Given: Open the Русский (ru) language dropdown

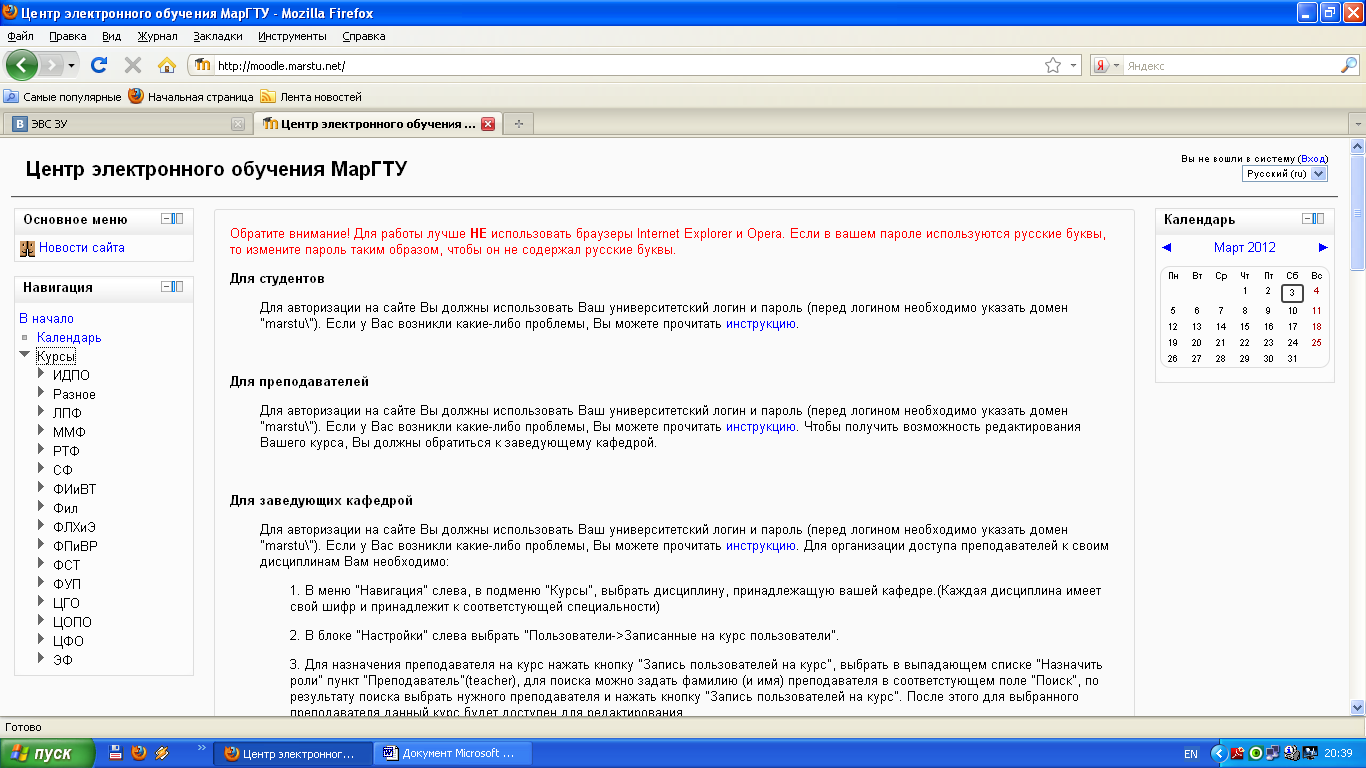Looking at the screenshot, I should (x=1285, y=174).
